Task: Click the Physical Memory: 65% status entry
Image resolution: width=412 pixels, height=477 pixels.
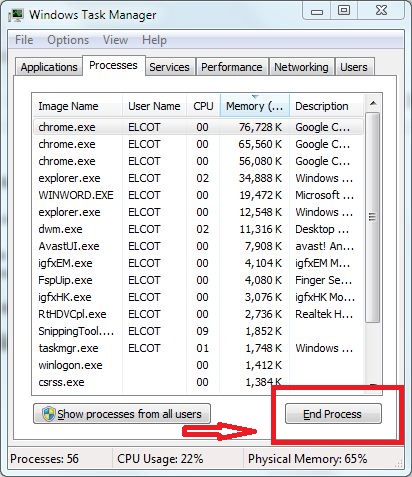Action: 307,459
